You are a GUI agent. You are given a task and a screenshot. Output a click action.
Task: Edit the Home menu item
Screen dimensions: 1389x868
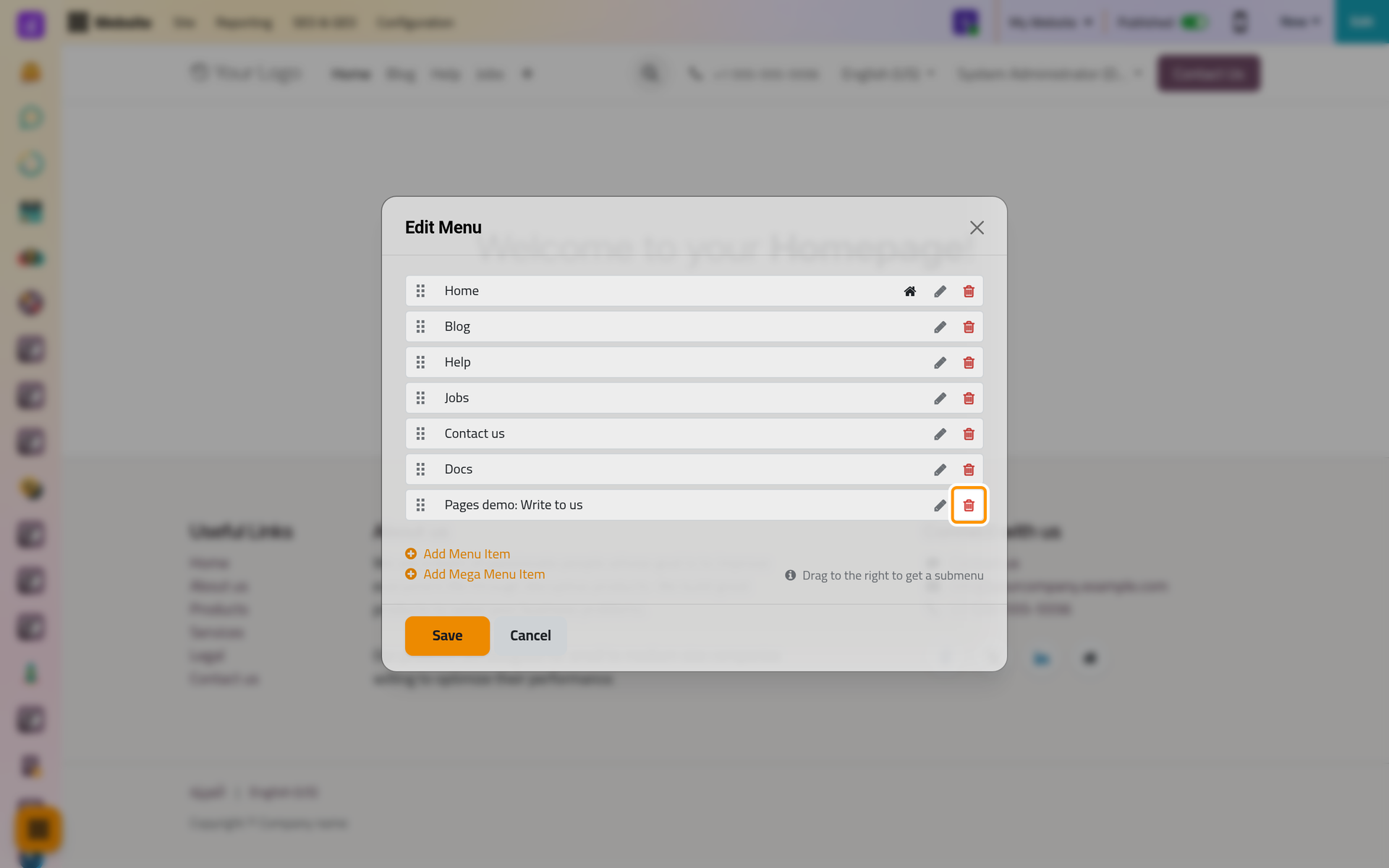940,292
